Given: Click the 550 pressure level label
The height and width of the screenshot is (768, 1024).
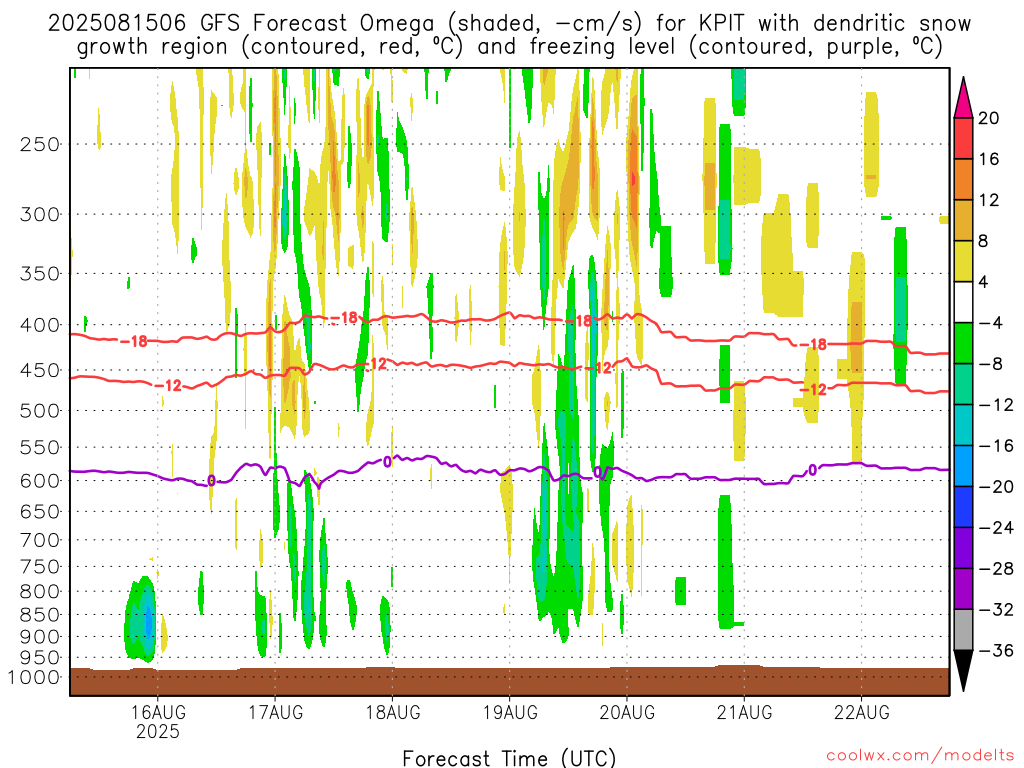Looking at the screenshot, I should coord(40,447).
